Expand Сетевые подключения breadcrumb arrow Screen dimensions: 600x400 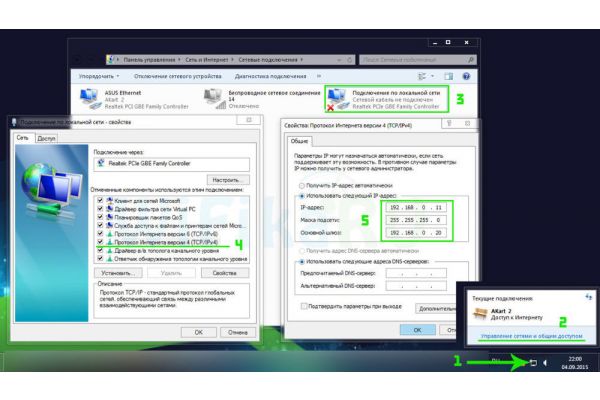(302, 60)
